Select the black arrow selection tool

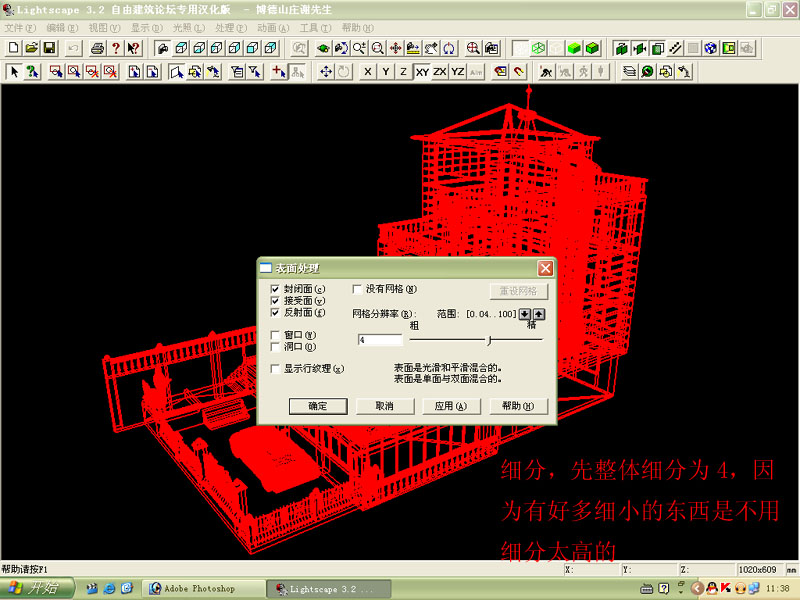pyautogui.click(x=14, y=72)
